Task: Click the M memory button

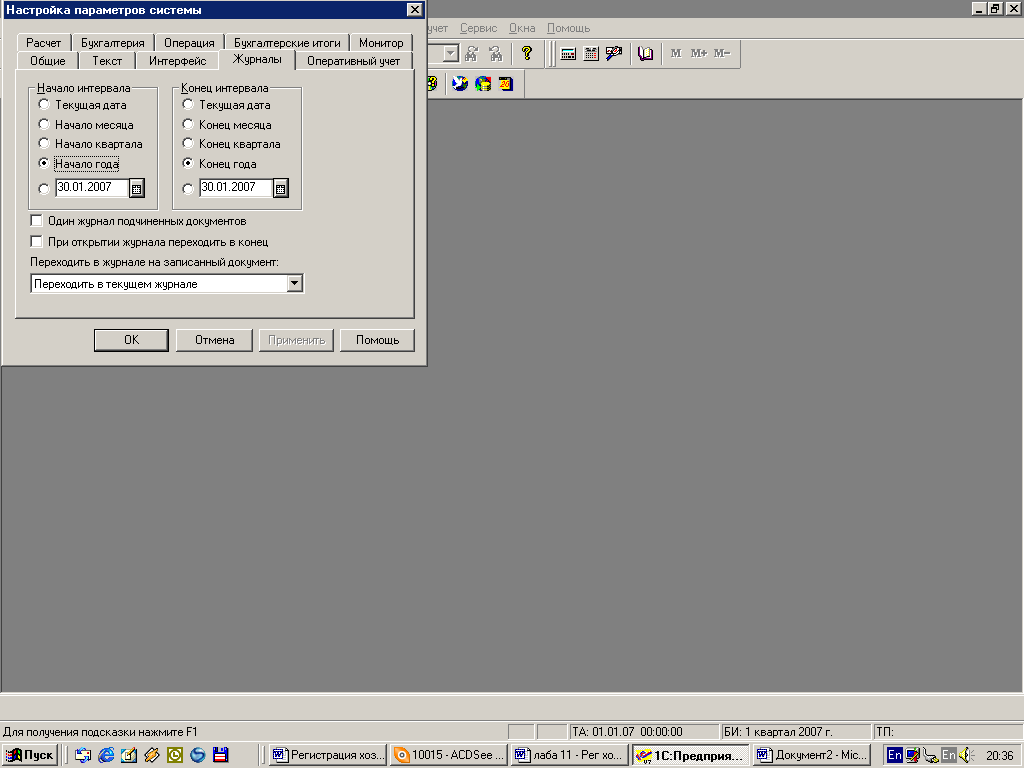Action: coord(676,54)
